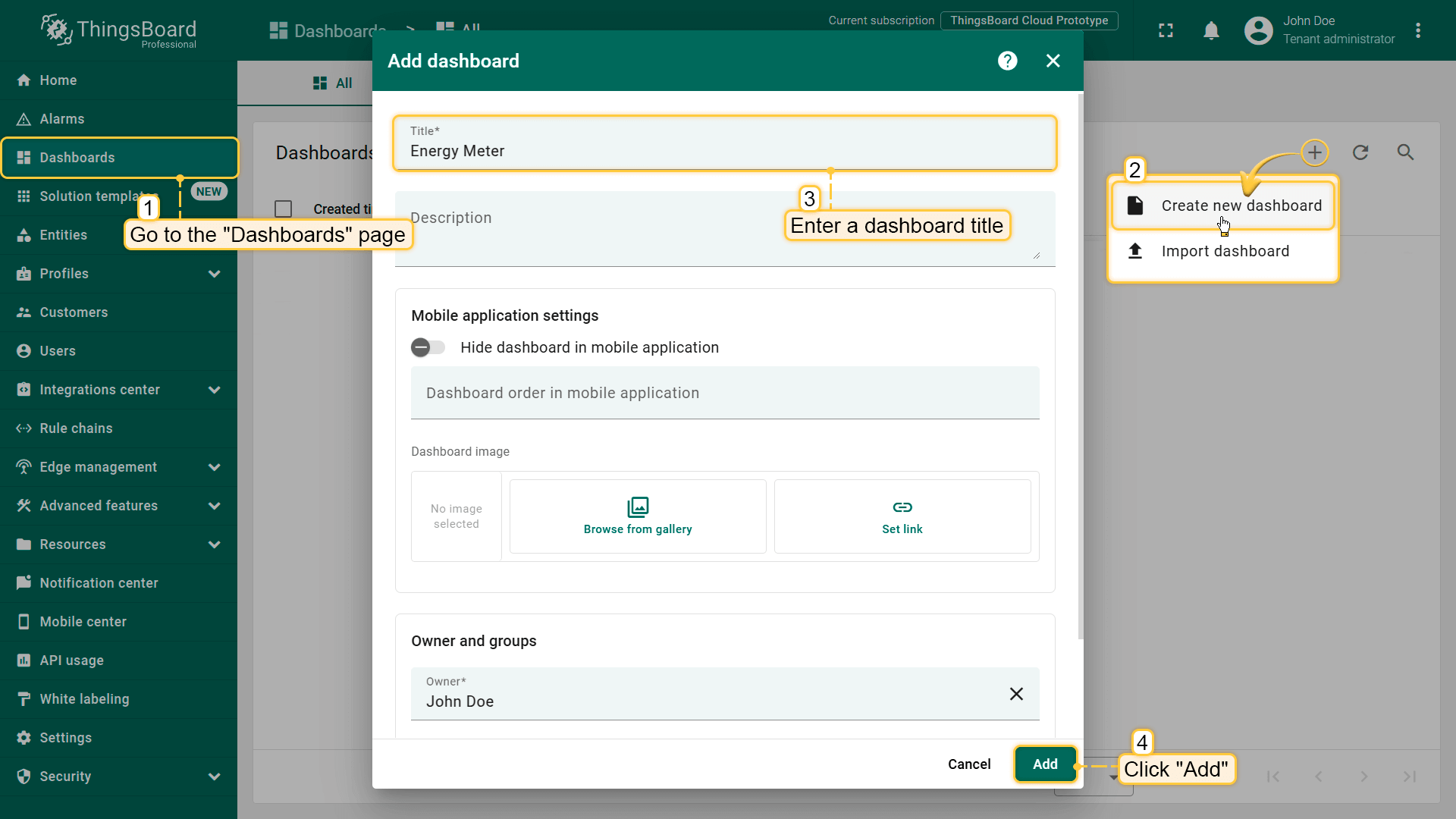Viewport: 1456px width, 819px height.
Task: Refresh the dashboards list
Action: [1360, 152]
